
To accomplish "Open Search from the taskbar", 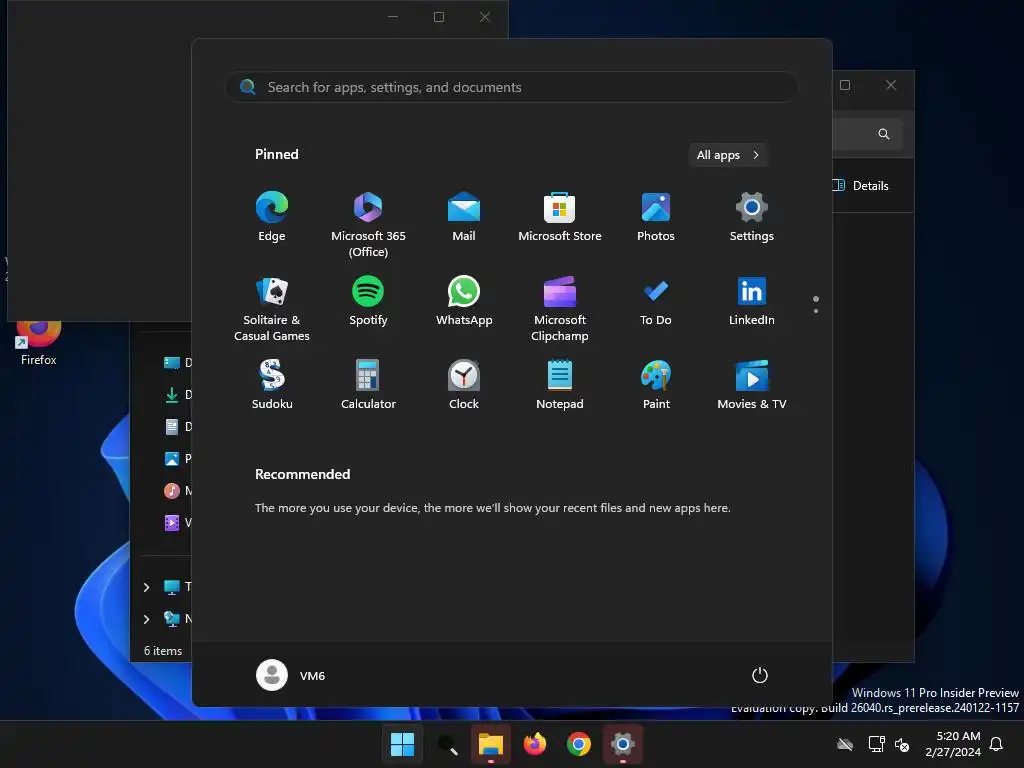I will point(447,744).
